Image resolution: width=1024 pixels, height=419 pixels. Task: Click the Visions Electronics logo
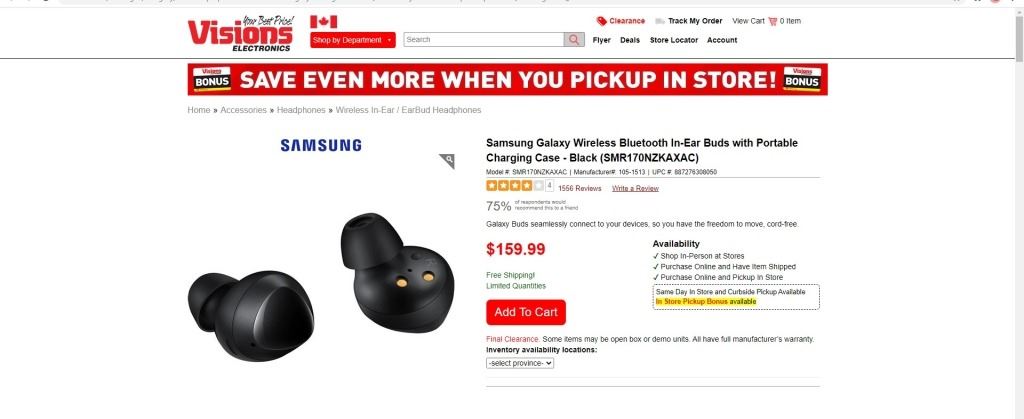coord(238,34)
